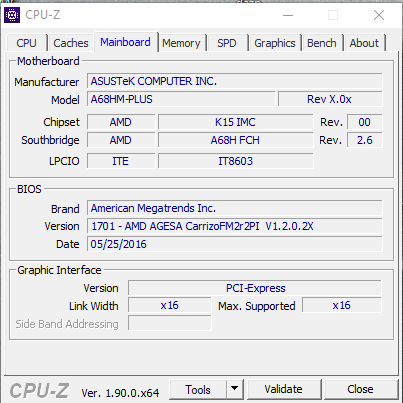The image size is (403, 403).
Task: Click the LPCIO label
Action: (64, 161)
